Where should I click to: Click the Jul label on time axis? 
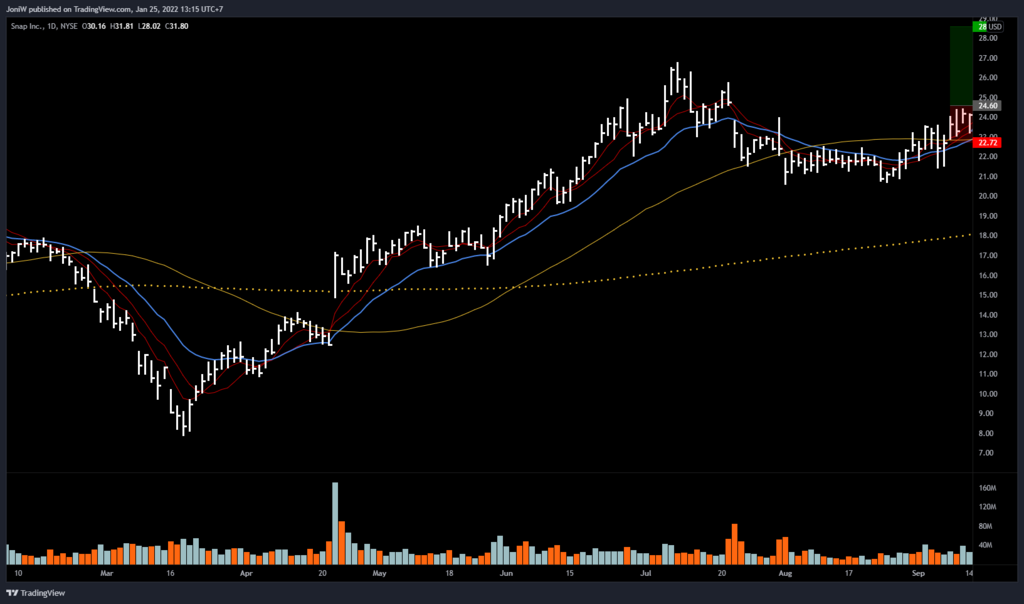pos(647,575)
